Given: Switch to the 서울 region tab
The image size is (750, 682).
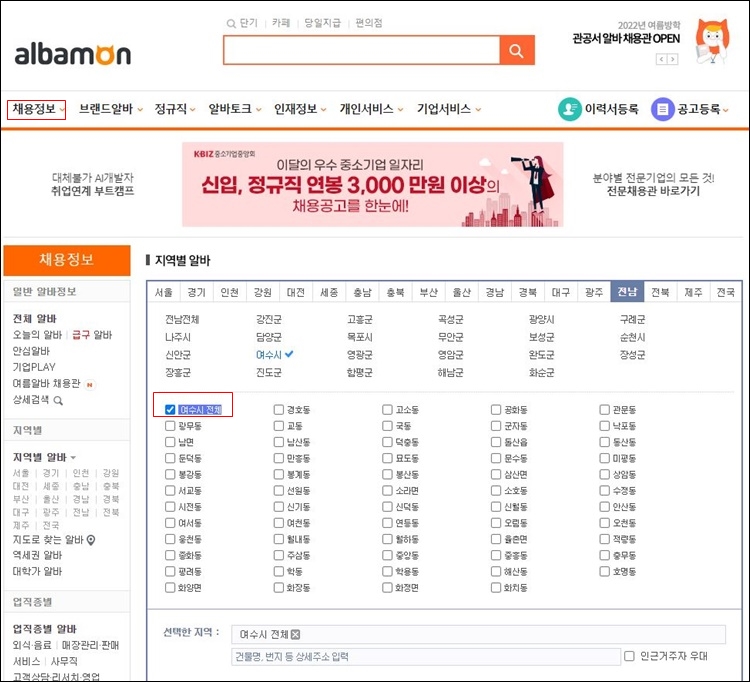Looking at the screenshot, I should tap(164, 292).
